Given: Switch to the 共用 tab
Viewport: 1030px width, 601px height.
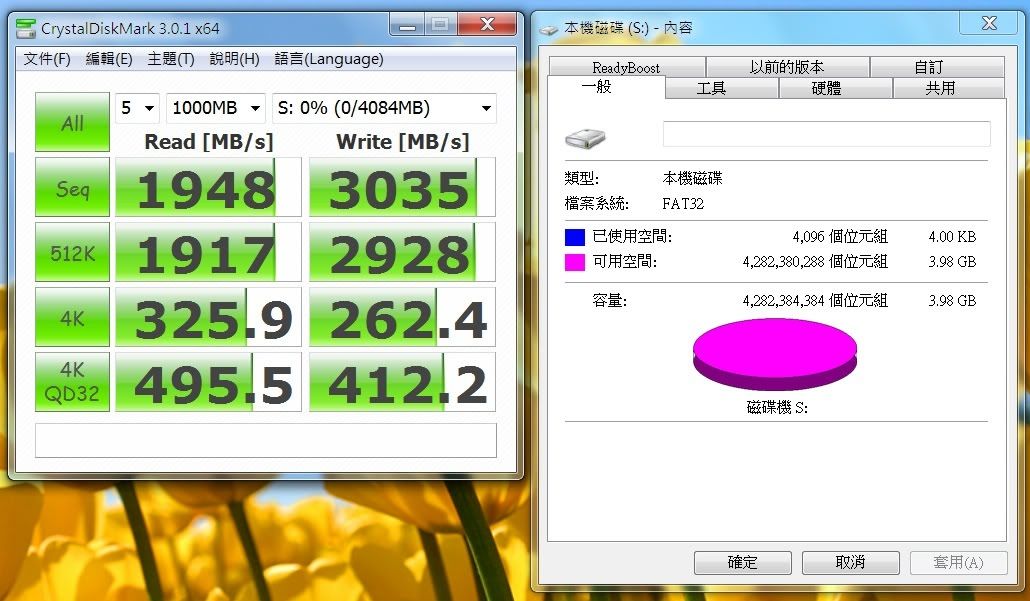Looking at the screenshot, I should (x=948, y=88).
